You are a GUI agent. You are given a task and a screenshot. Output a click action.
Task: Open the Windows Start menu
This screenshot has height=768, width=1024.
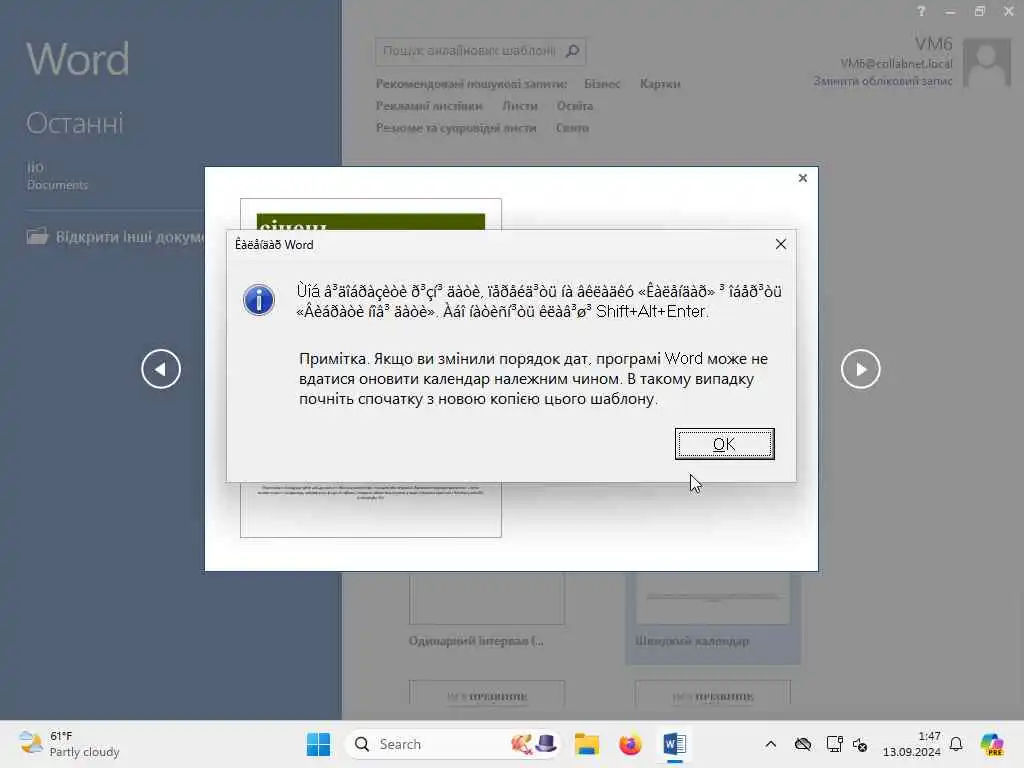point(318,744)
